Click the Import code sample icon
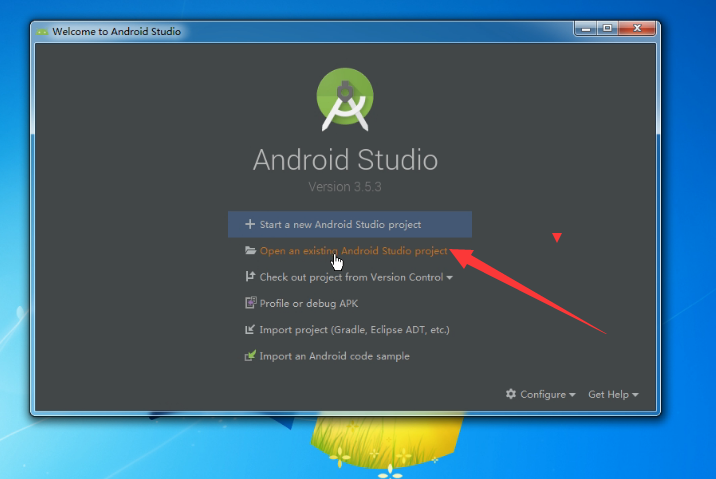This screenshot has width=716, height=479. point(250,355)
